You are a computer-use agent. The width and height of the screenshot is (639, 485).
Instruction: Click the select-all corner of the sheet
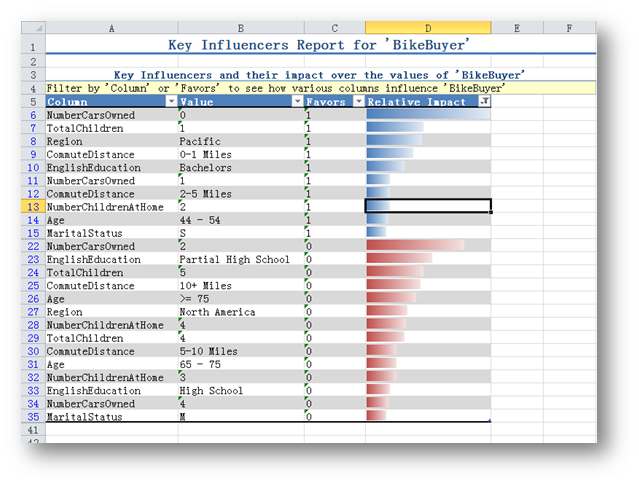click(32, 29)
